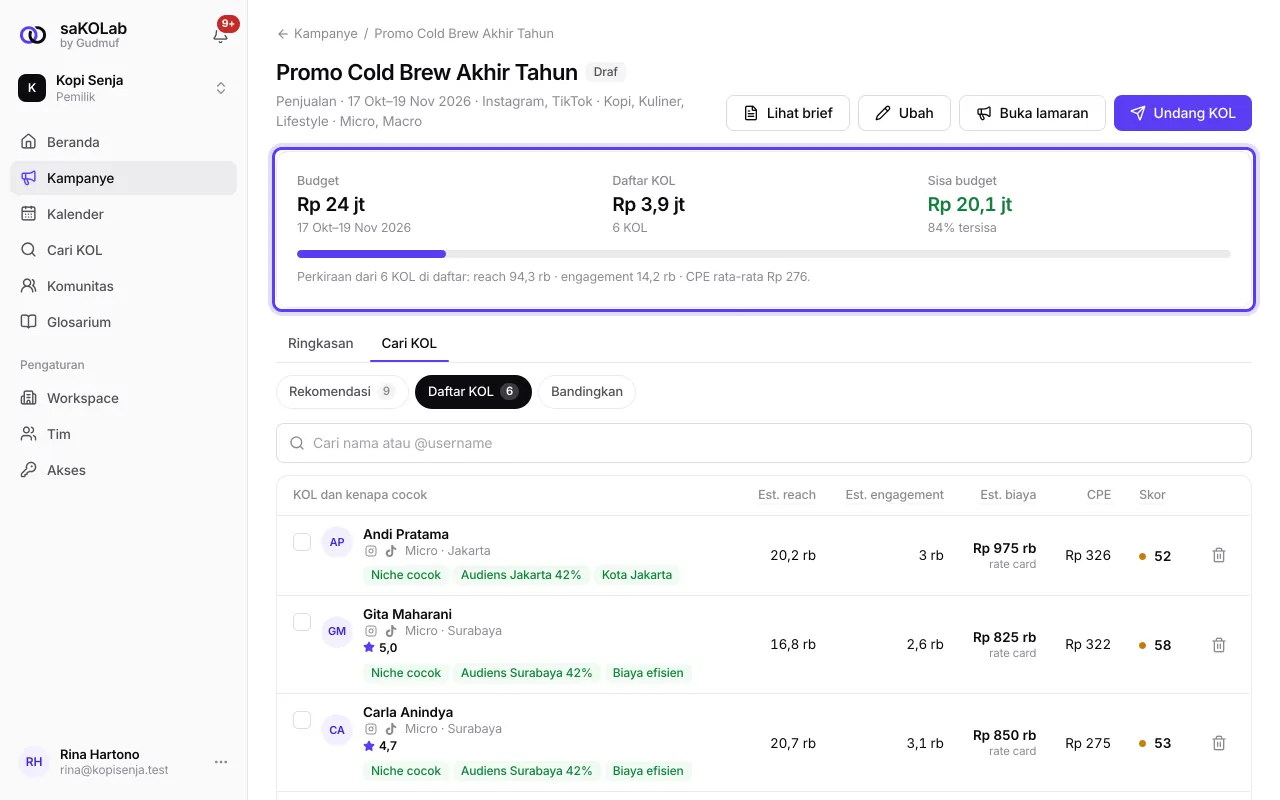Tick the Carla Anindya checkbox
This screenshot has height=800, width=1280.
click(x=302, y=720)
